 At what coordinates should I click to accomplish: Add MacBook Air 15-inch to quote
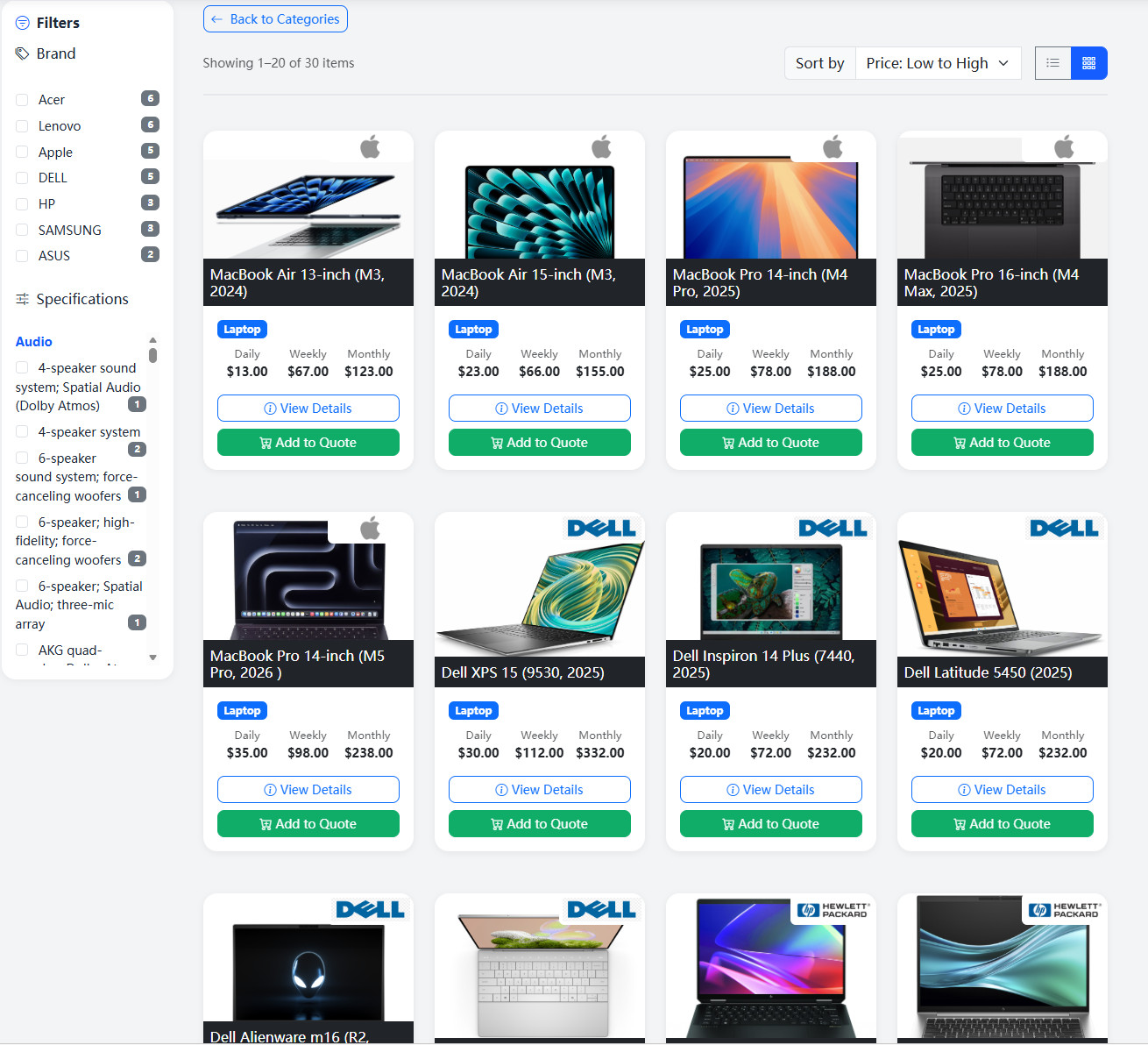point(540,443)
